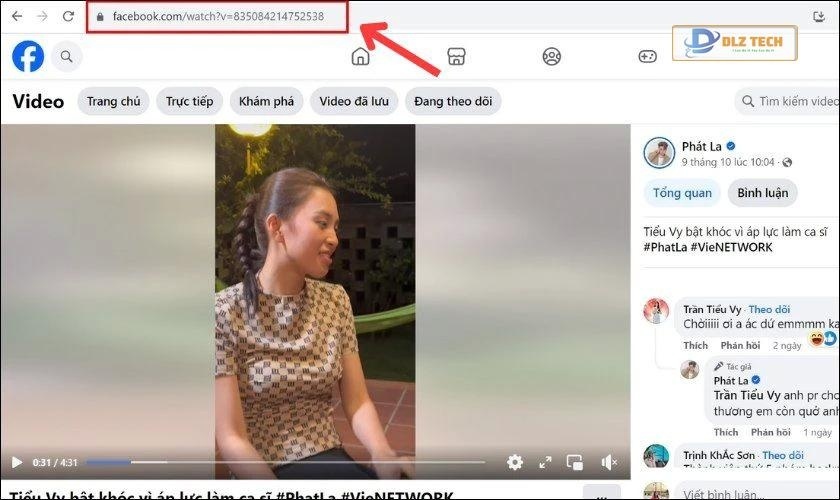Open the Facebook logo home link
This screenshot has width=840, height=500.
(28, 56)
